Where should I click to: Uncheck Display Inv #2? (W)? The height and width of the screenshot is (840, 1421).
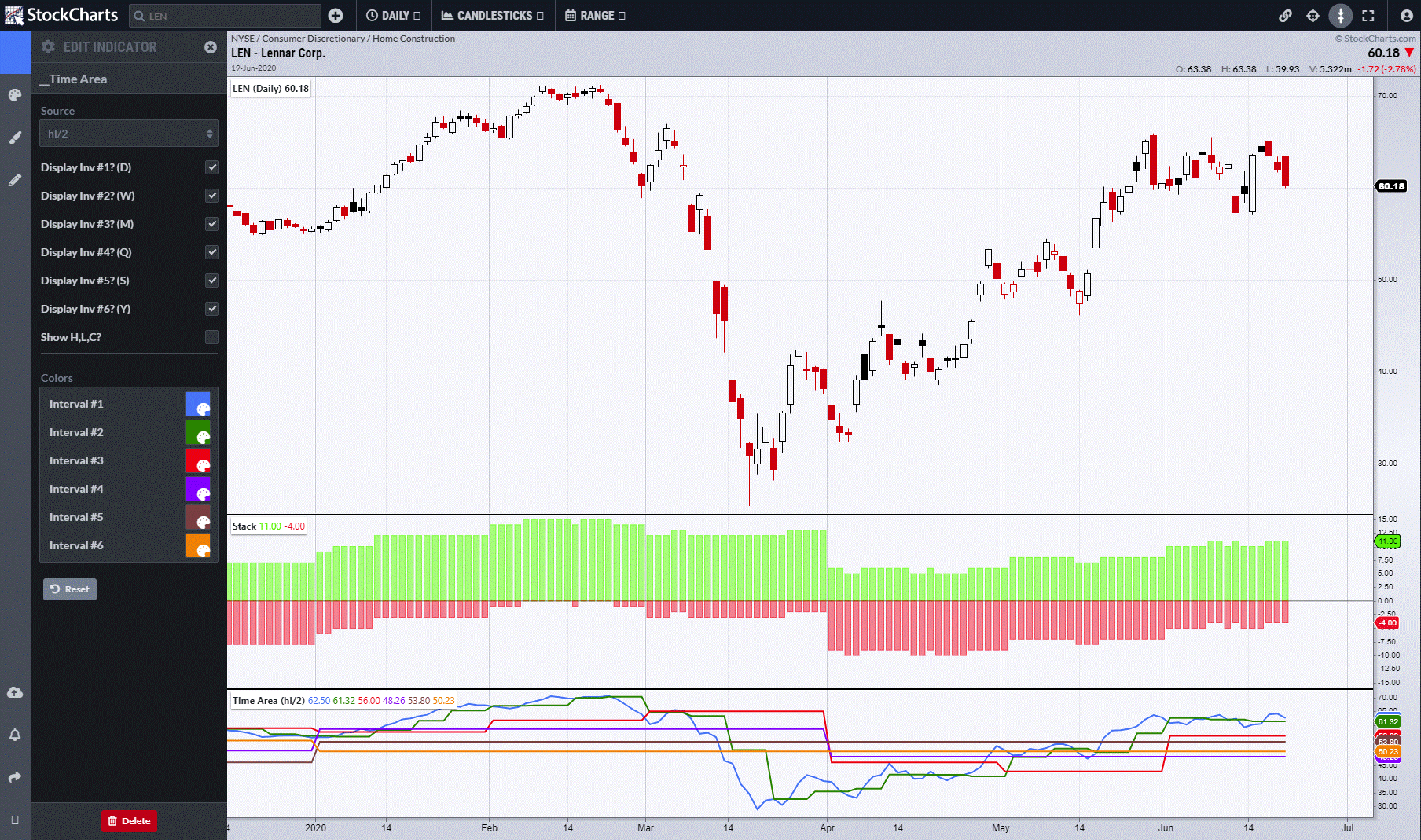212,196
